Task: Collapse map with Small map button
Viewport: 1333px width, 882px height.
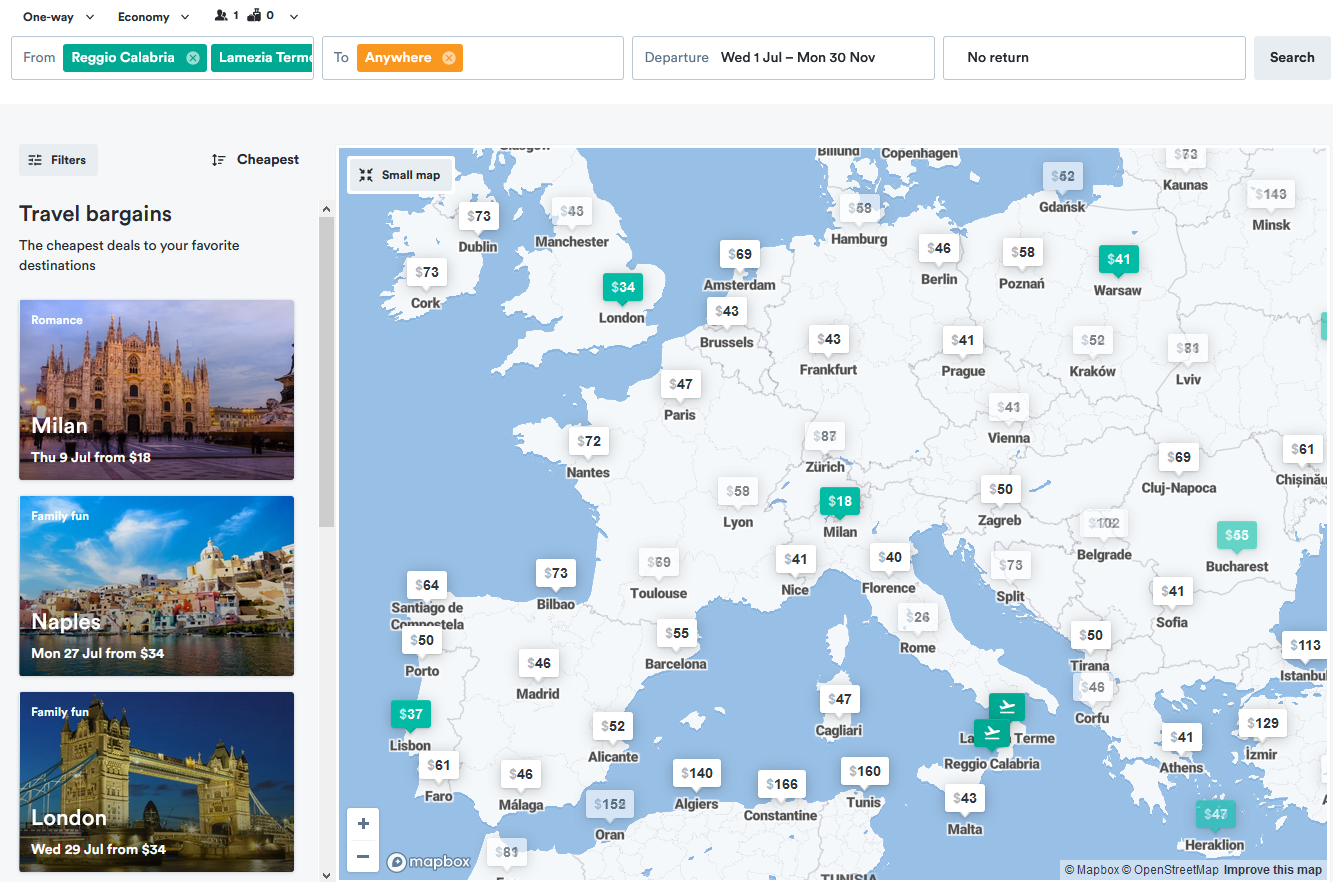Action: click(401, 175)
